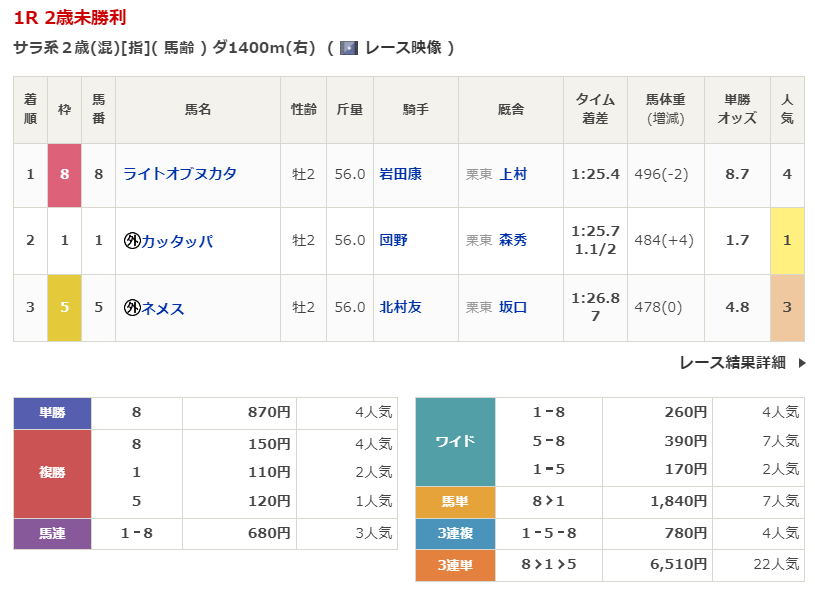Click the 外 mark beside カッタッパ

pos(131,241)
